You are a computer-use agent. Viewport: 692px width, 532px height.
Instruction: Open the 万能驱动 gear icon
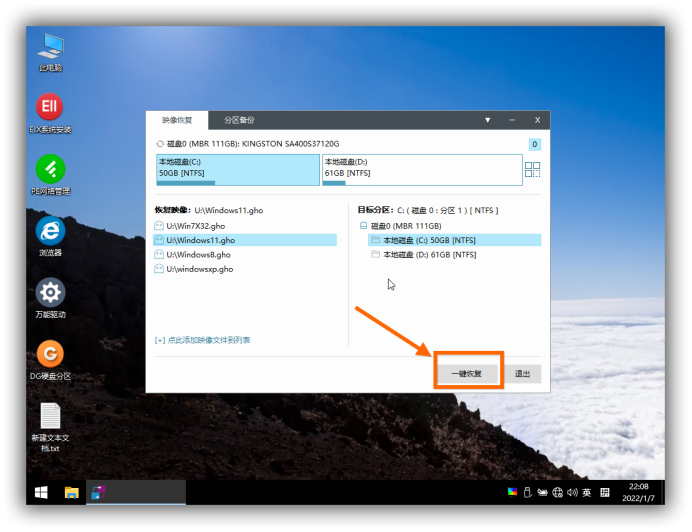pos(50,293)
